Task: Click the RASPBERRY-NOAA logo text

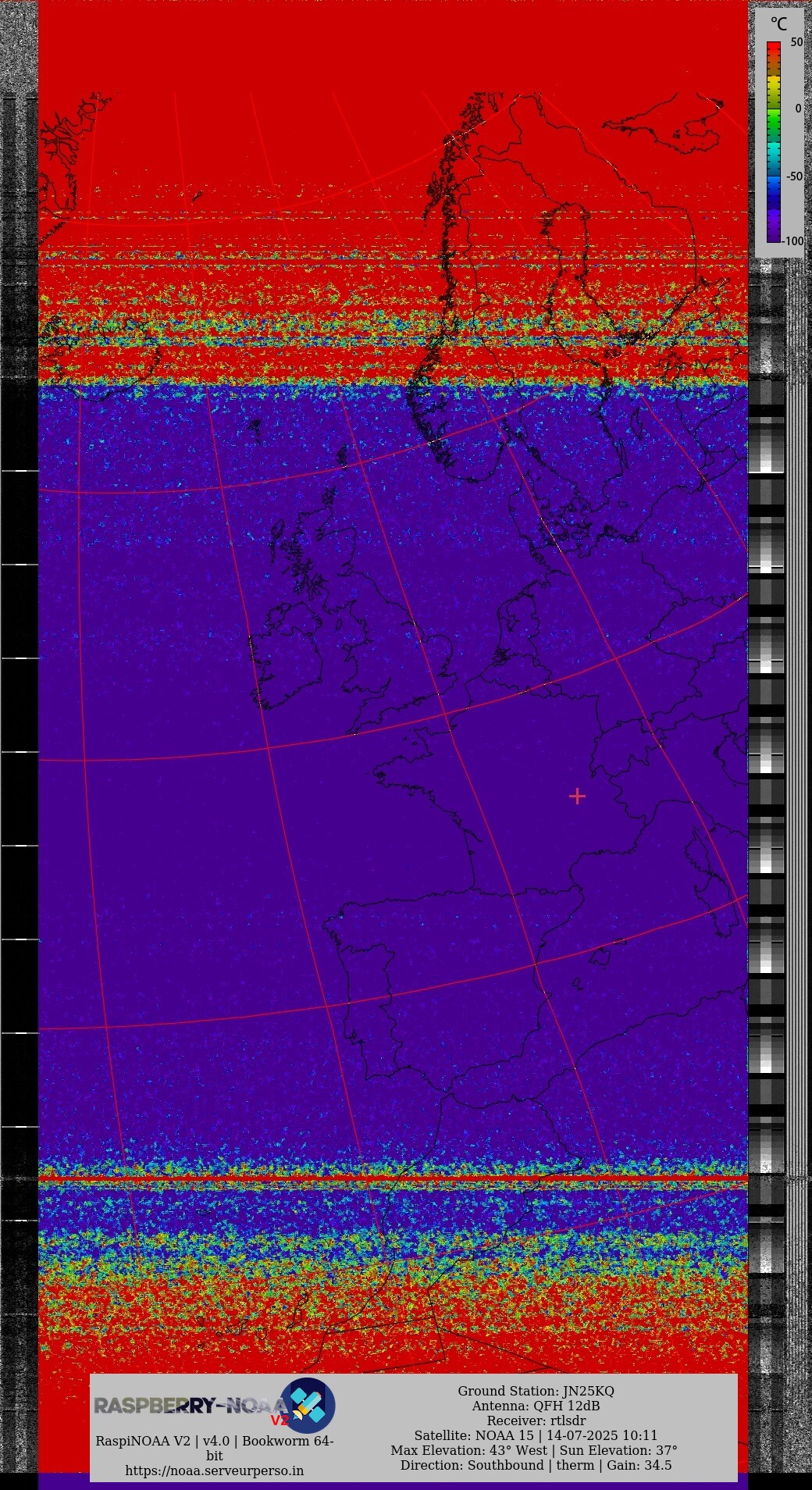Action: point(187,1406)
